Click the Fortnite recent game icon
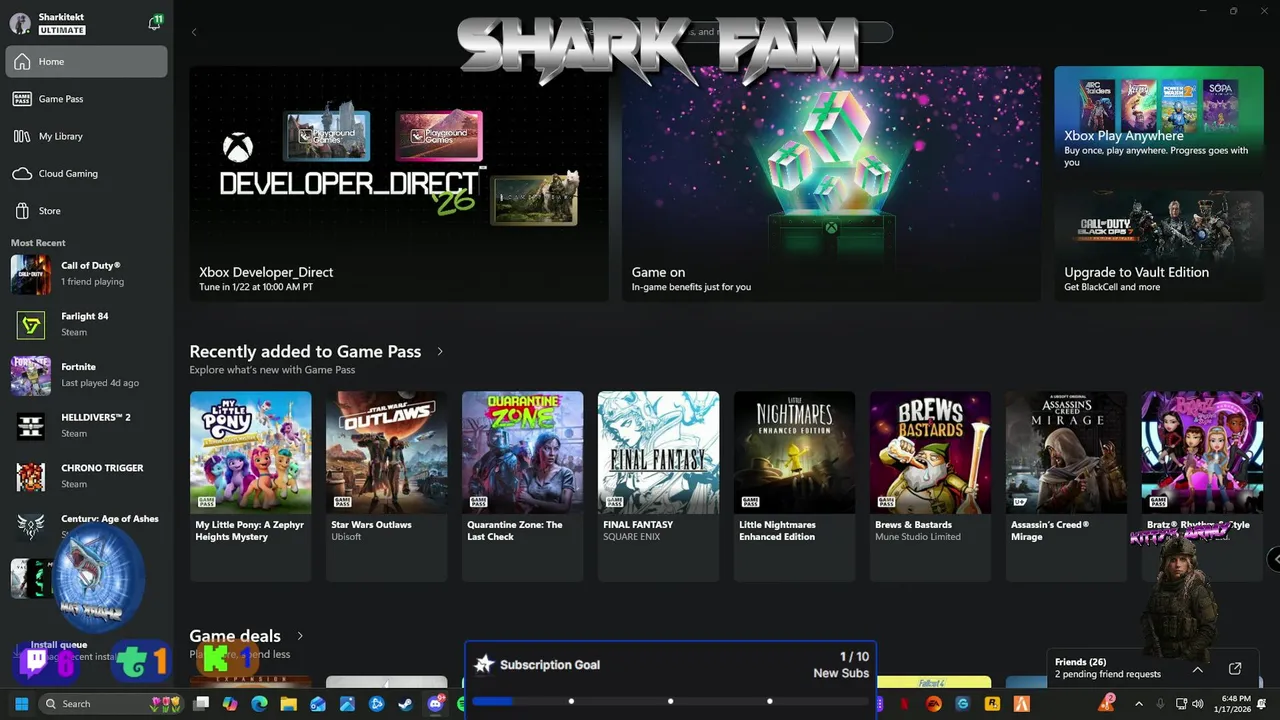Screen dimensions: 1280x720 pyautogui.click(x=31, y=375)
